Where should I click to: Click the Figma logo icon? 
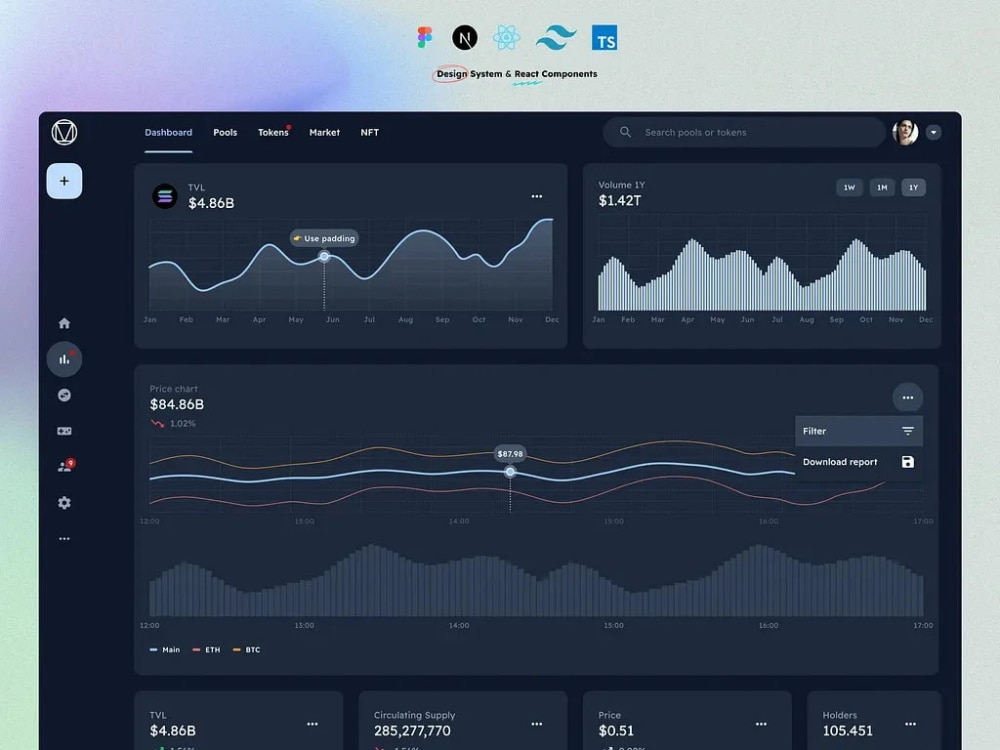pos(425,38)
